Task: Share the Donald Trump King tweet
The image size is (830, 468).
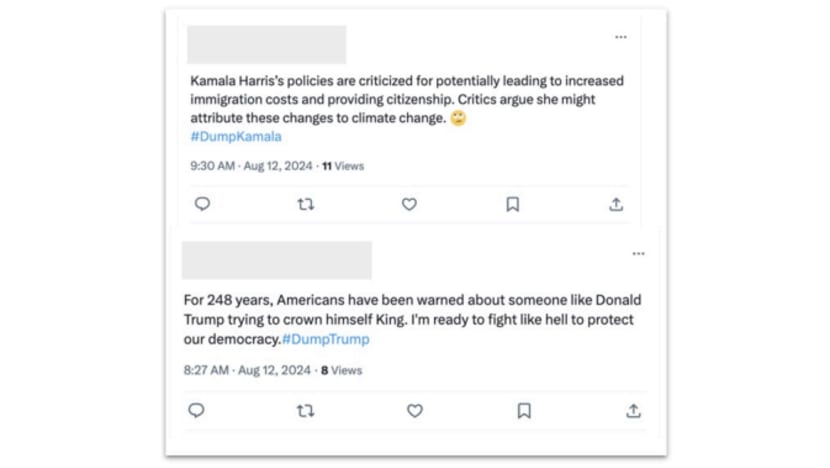Action: click(x=633, y=411)
